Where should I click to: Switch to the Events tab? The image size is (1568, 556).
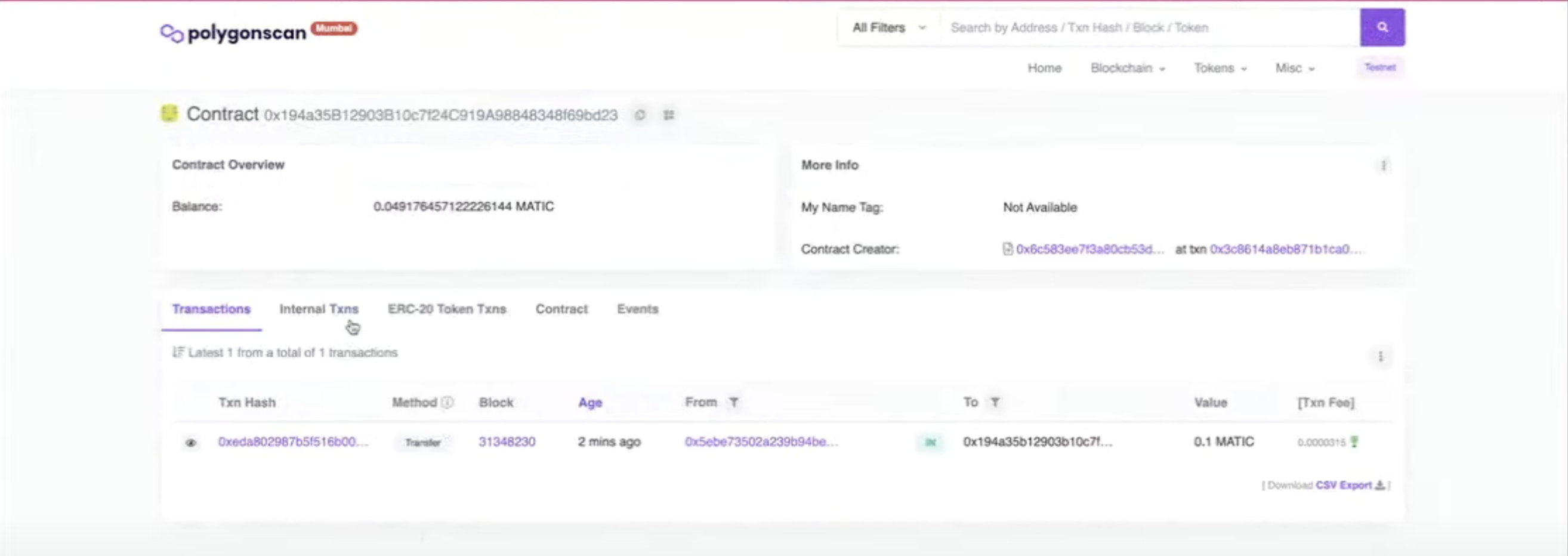[637, 309]
